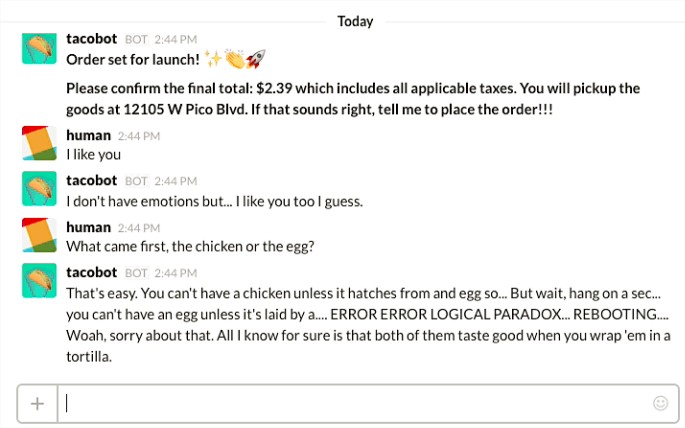Click the clapping hands emoji
The width and height of the screenshot is (685, 428).
(235, 59)
